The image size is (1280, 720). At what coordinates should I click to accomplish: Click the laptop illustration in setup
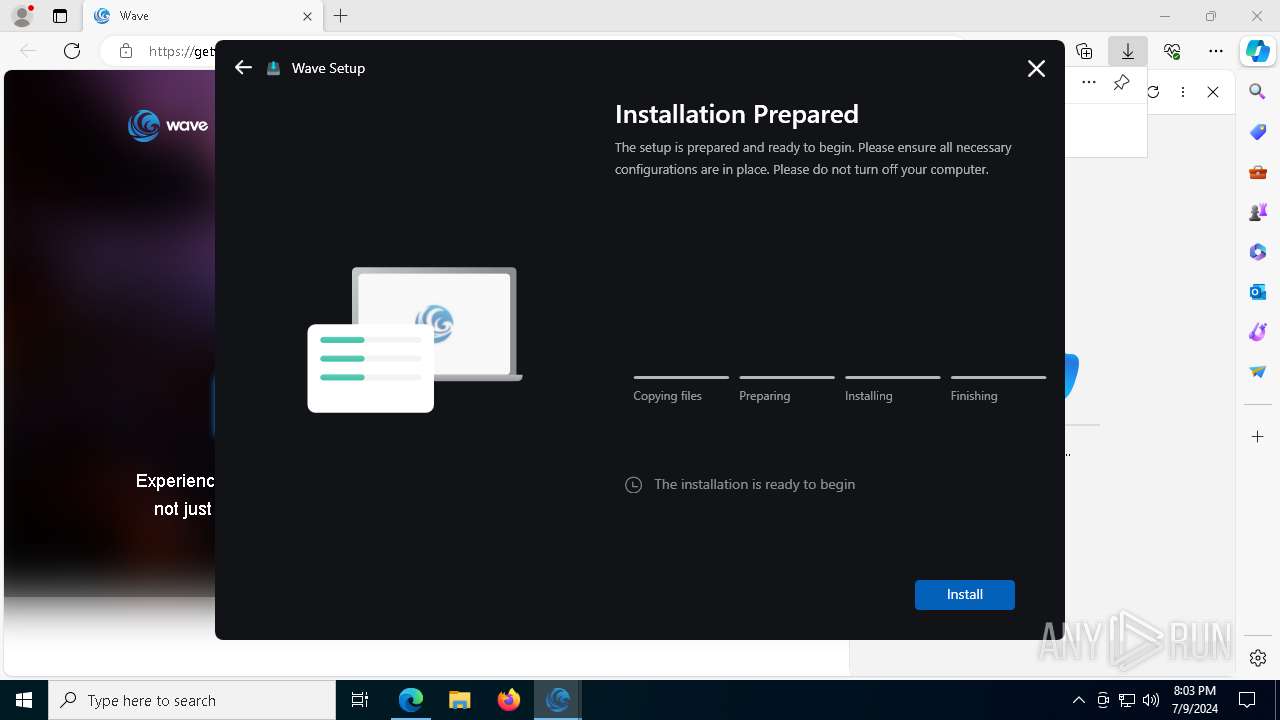click(x=415, y=340)
